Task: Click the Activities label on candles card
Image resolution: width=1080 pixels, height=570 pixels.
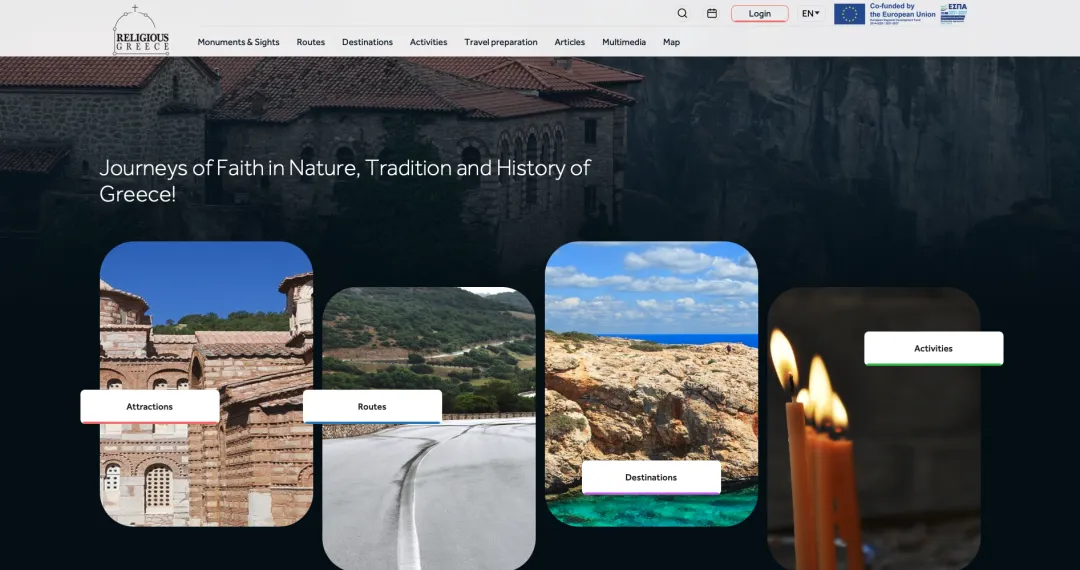Action: point(933,349)
